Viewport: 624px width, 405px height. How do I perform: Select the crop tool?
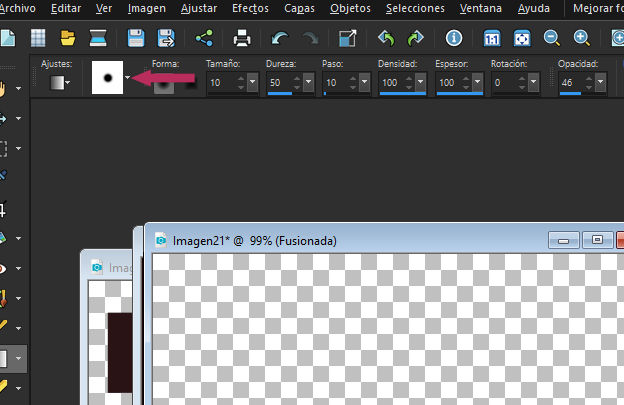(3, 208)
